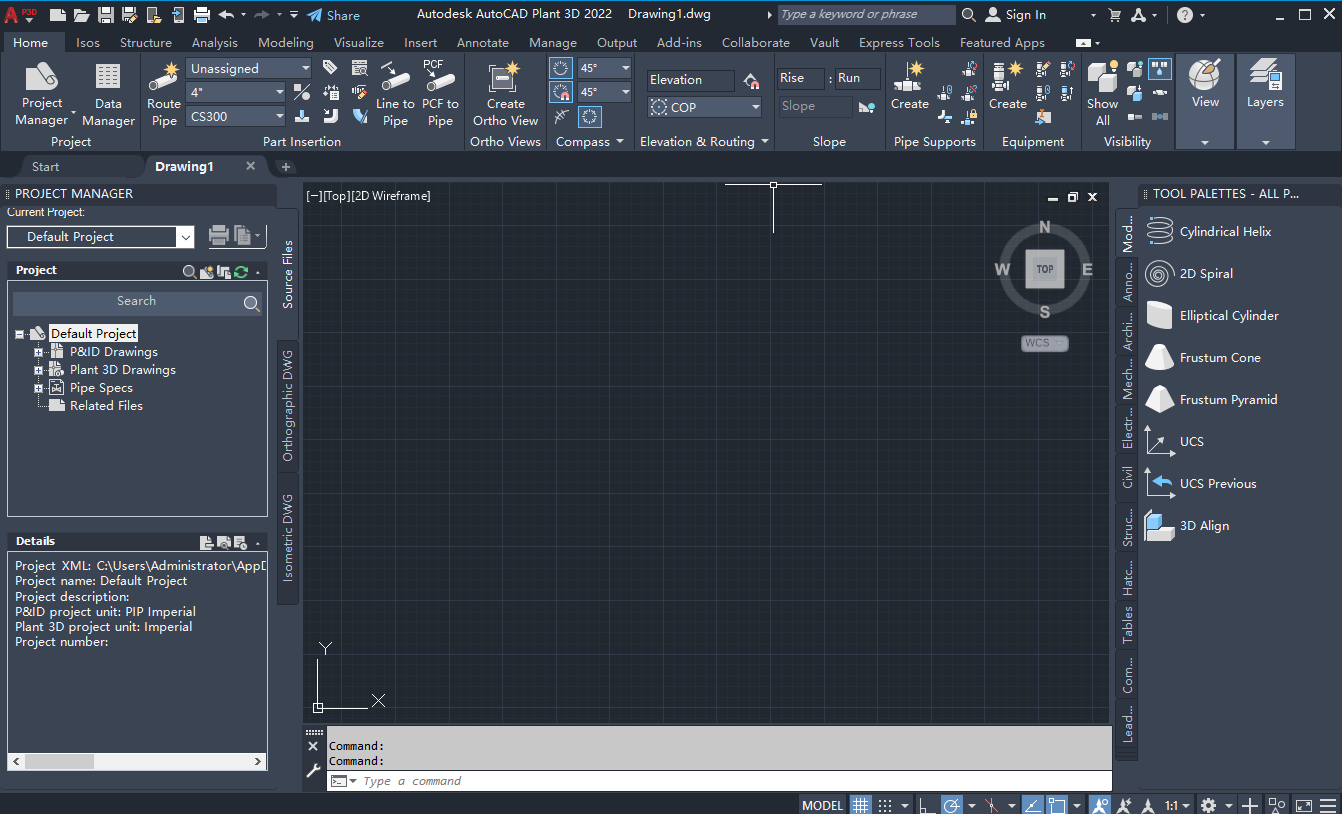Refresh the project tree
The height and width of the screenshot is (814, 1342).
pyautogui.click(x=240, y=271)
